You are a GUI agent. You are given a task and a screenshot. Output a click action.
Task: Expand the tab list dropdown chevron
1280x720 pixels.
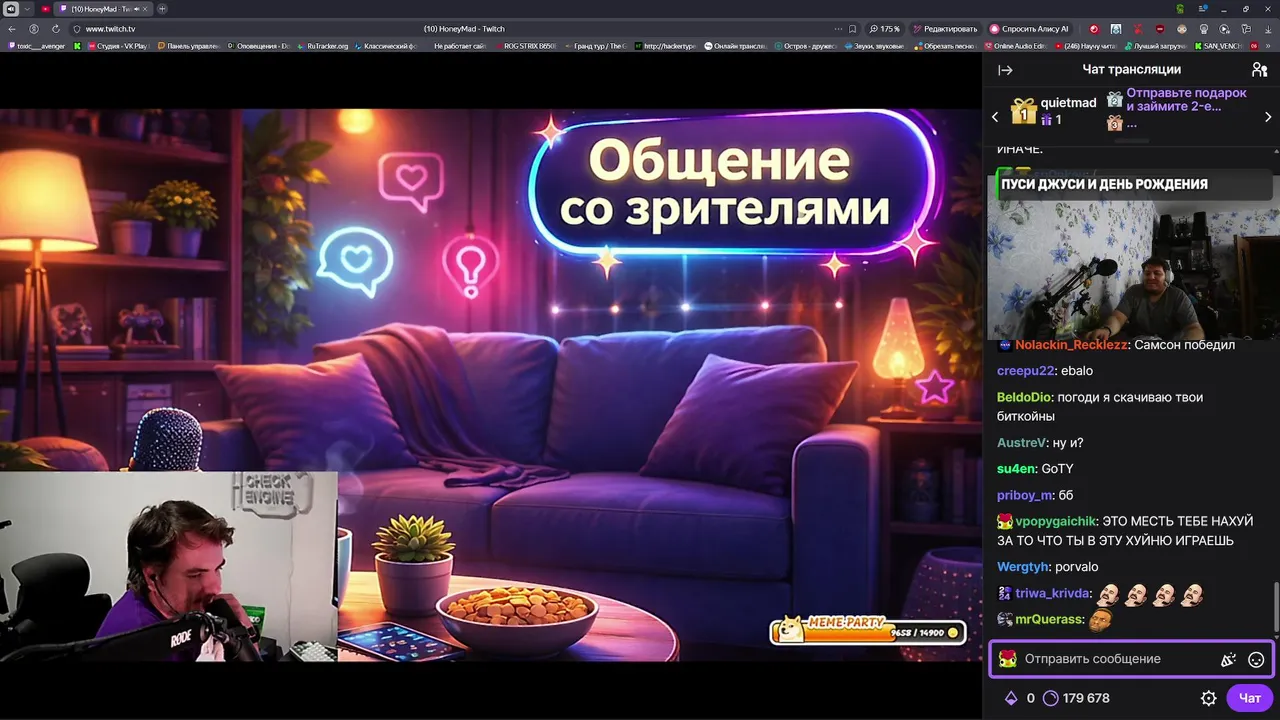point(27,9)
